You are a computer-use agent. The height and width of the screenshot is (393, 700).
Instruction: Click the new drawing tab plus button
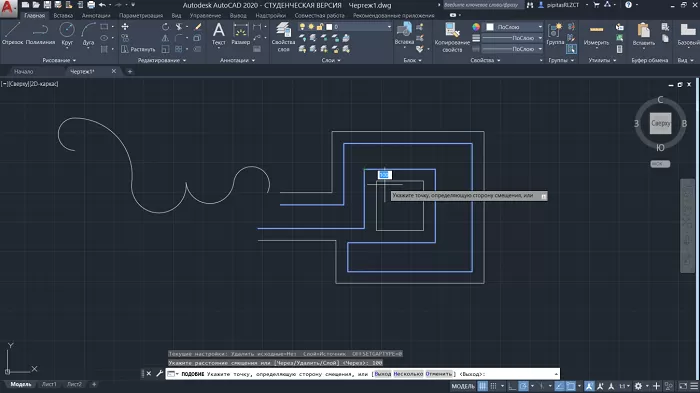130,71
